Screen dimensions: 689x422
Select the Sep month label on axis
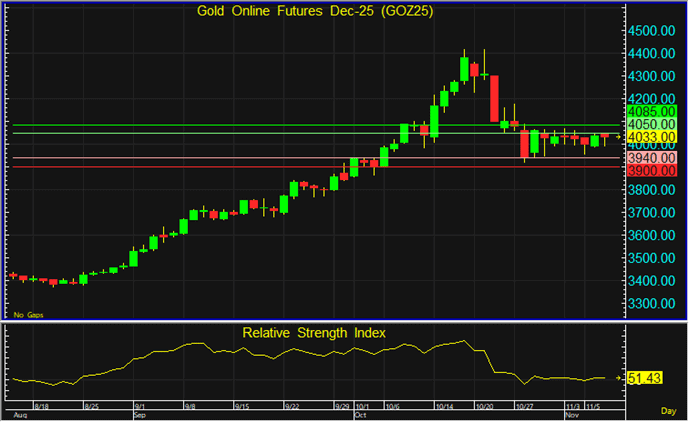(x=139, y=414)
